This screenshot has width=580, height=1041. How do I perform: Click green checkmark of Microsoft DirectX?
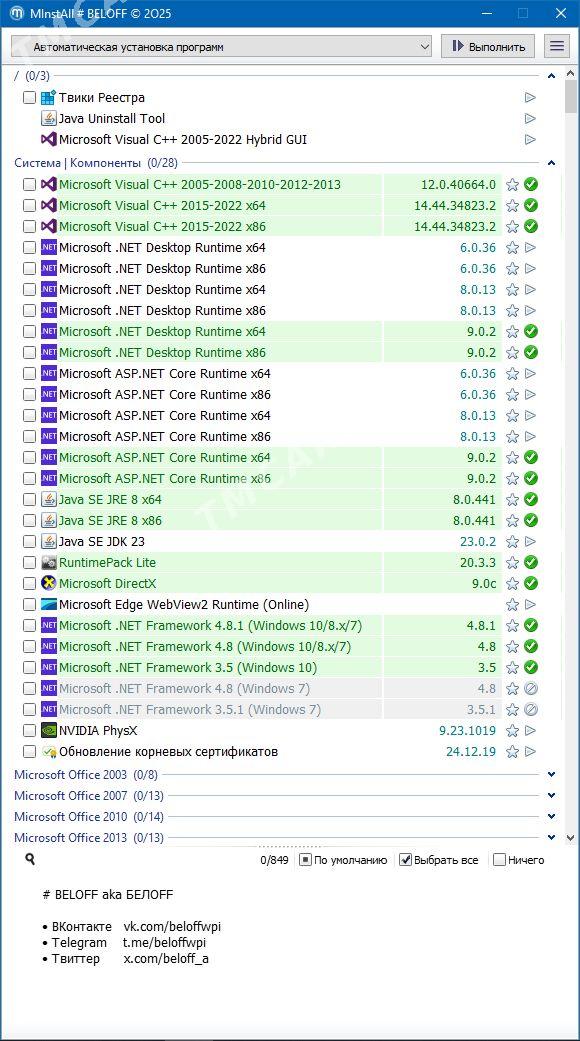[x=530, y=584]
